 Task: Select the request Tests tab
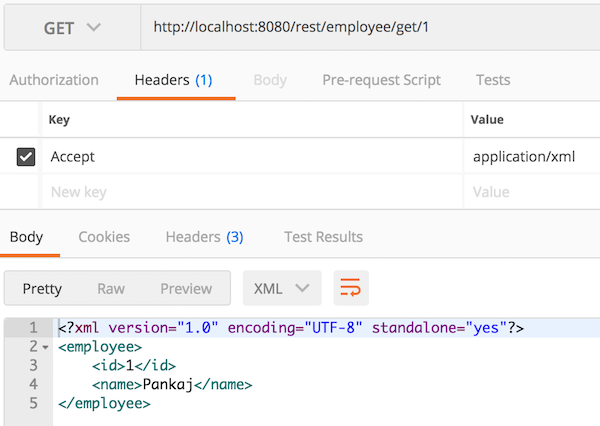[492, 80]
